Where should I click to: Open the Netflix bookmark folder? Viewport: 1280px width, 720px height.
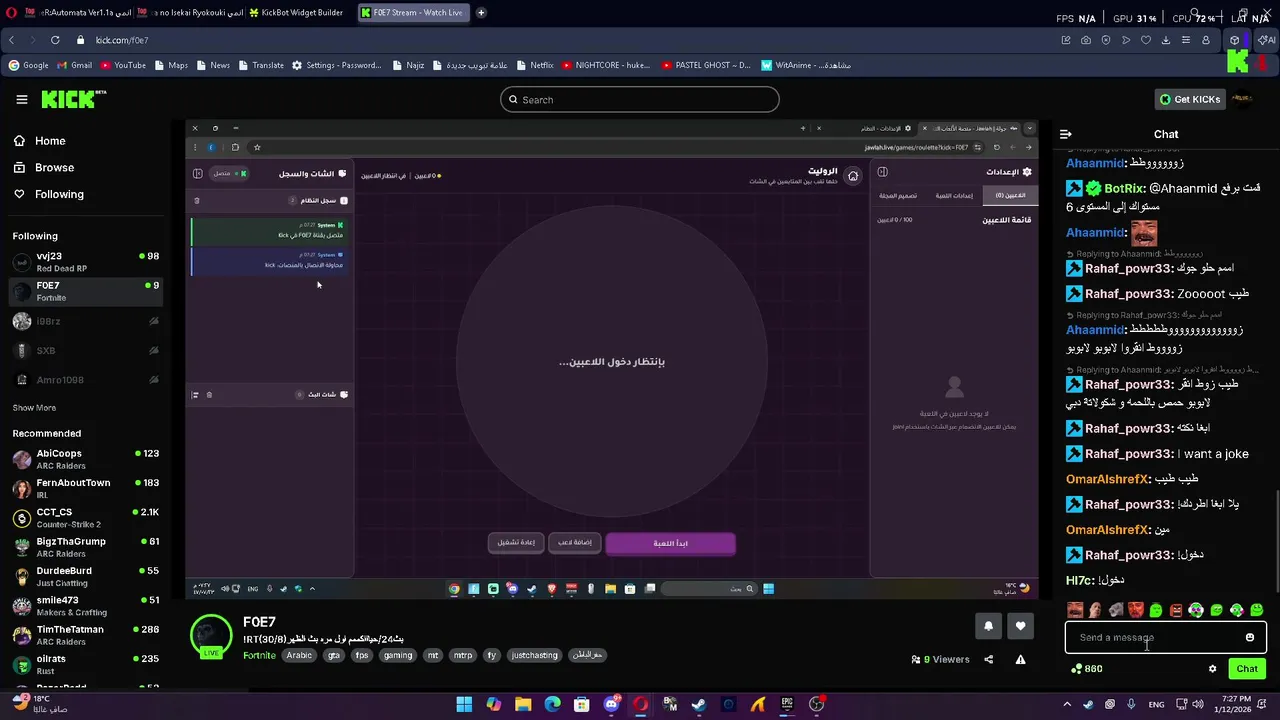click(535, 65)
